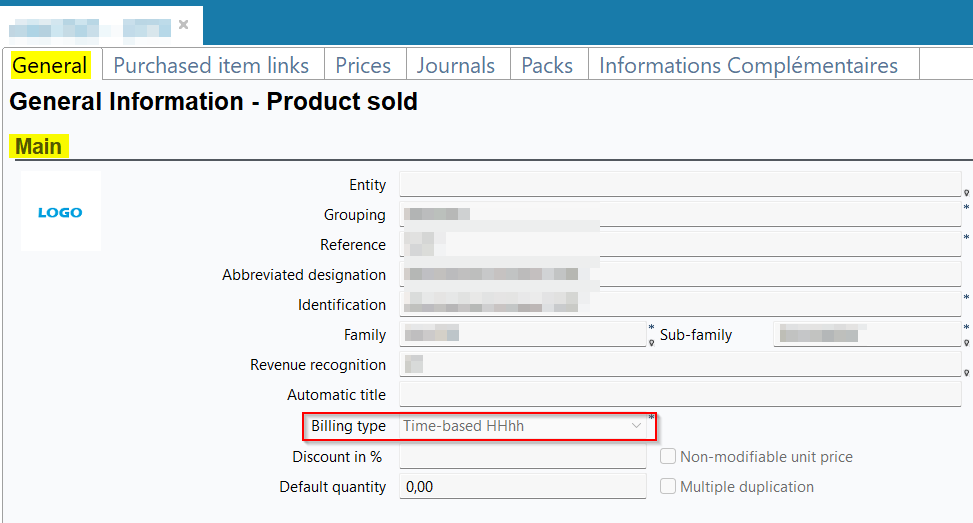Close the open document tab with X
Screen dimensions: 973x523
pos(183,25)
